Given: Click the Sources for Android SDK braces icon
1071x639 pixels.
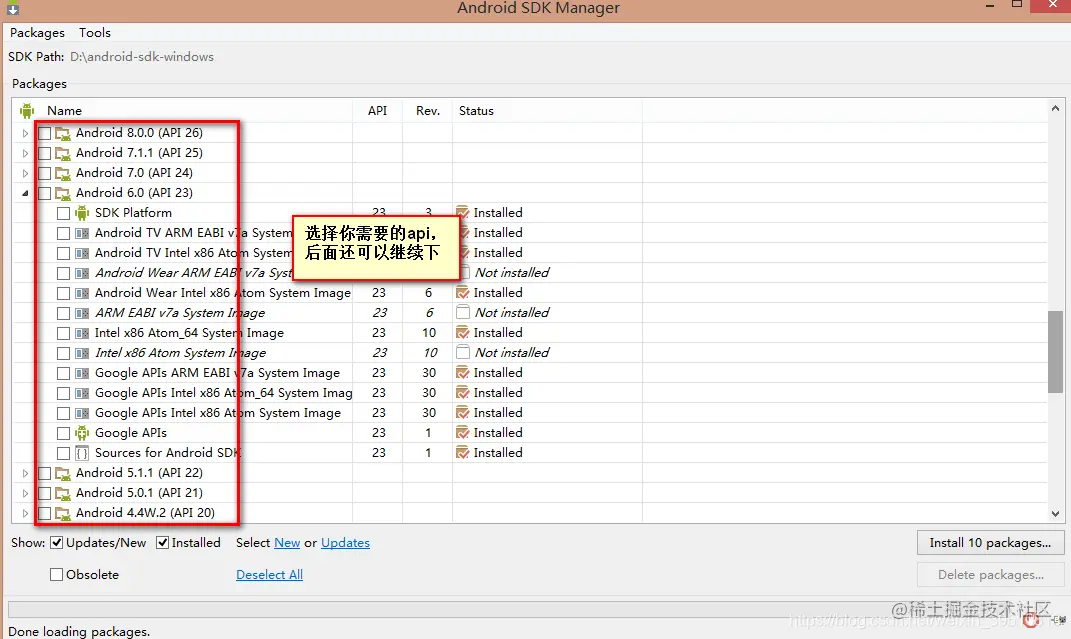Looking at the screenshot, I should pyautogui.click(x=82, y=453).
